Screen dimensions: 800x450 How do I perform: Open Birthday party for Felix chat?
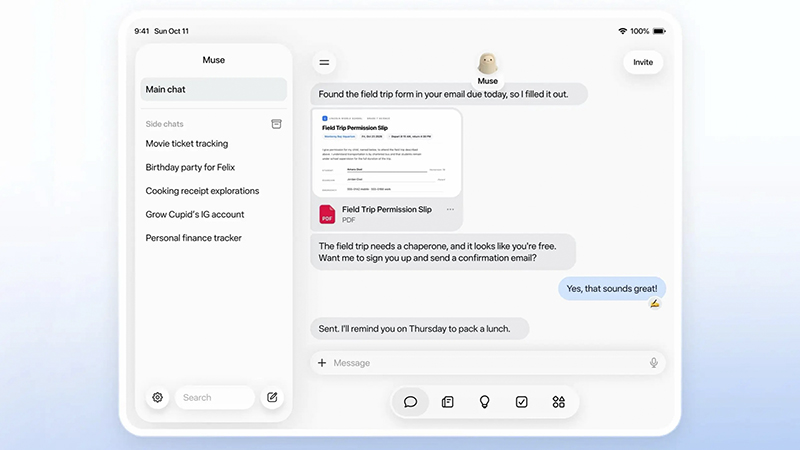[x=190, y=167]
